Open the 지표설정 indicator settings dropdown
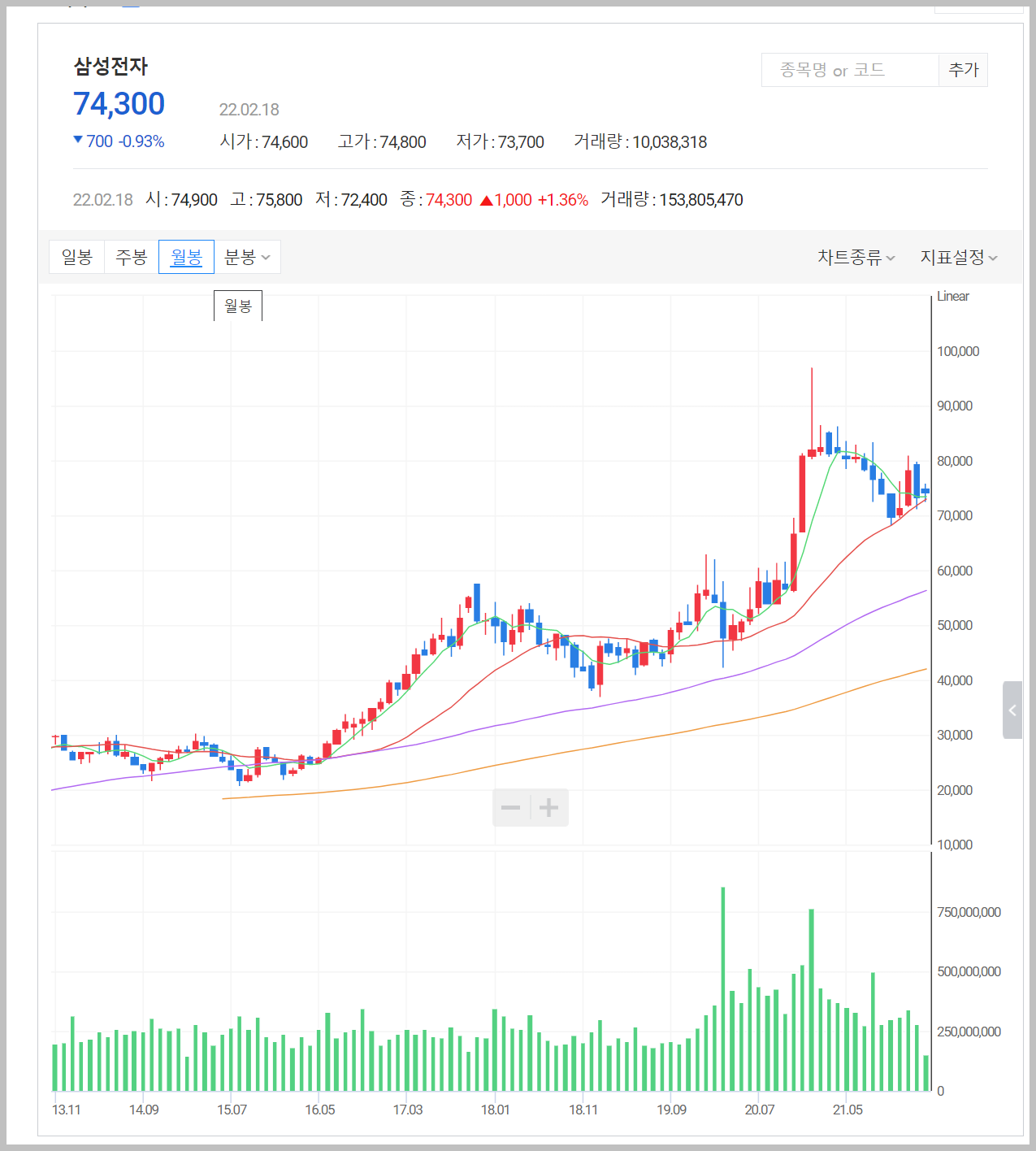1036x1151 pixels. pos(959,258)
